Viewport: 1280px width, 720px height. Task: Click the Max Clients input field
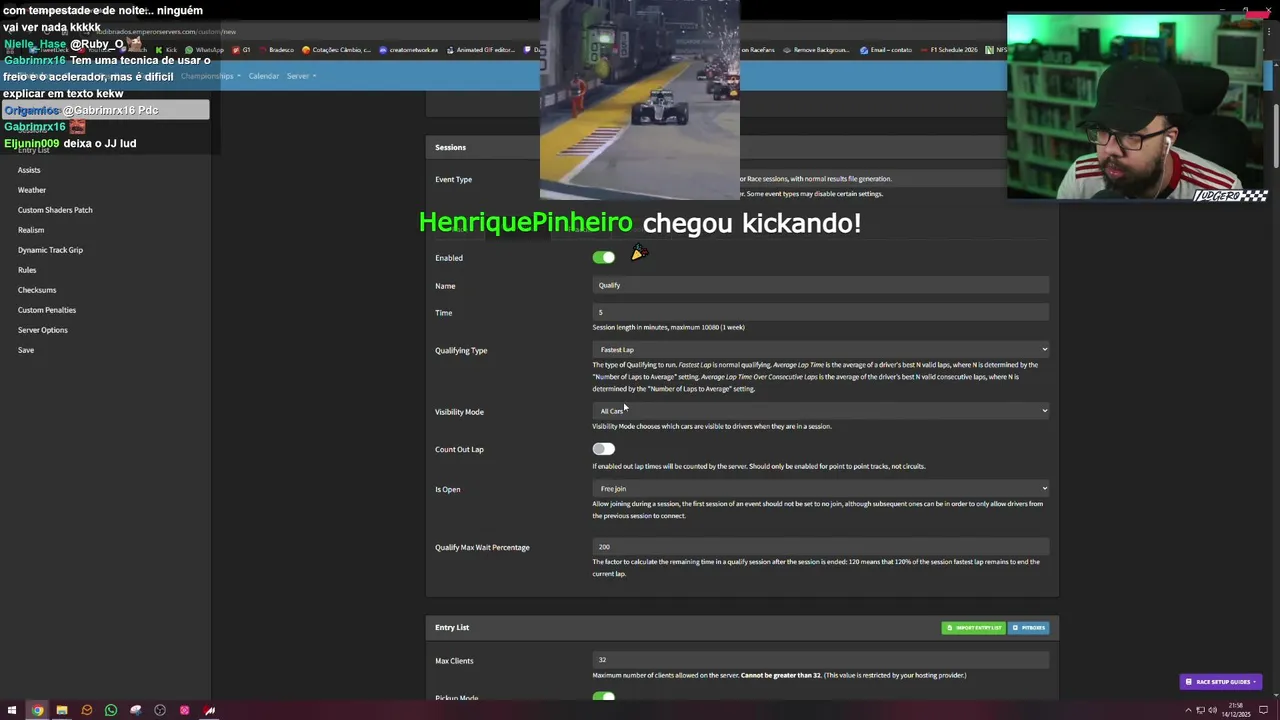pyautogui.click(x=821, y=660)
